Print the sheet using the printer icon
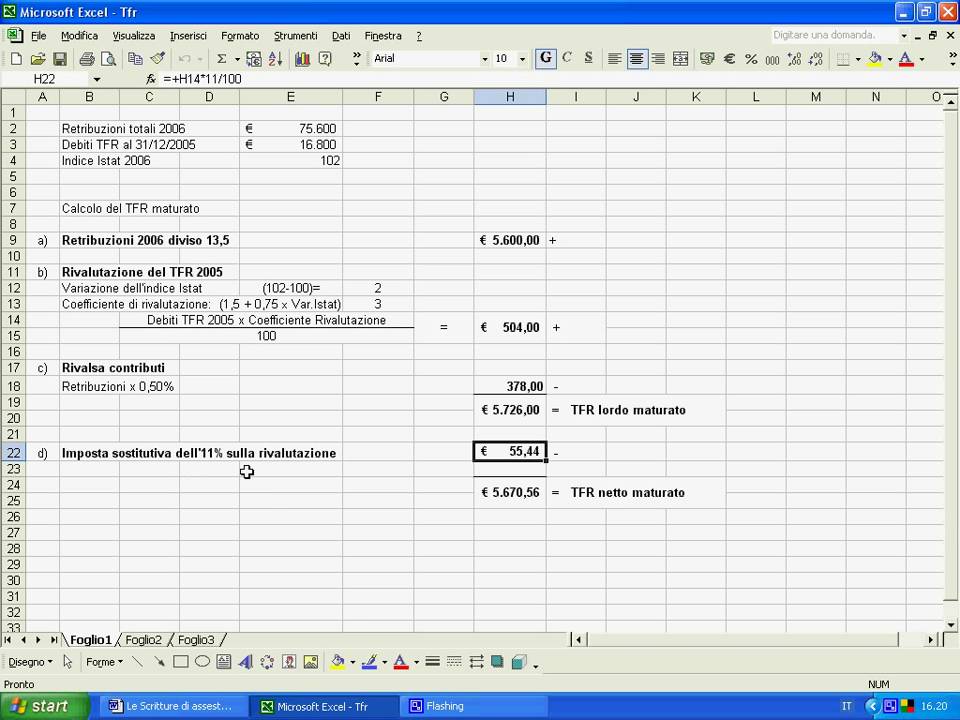Image resolution: width=960 pixels, height=720 pixels. [x=87, y=59]
